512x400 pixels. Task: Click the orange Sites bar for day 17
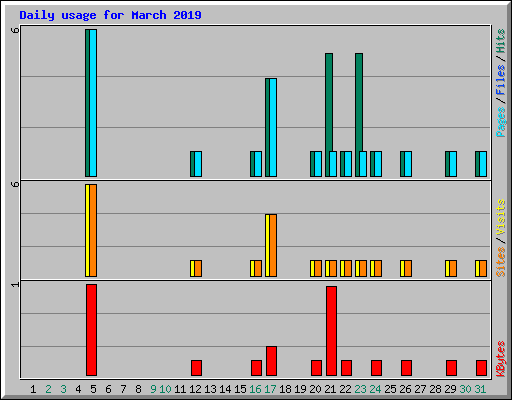click(273, 245)
